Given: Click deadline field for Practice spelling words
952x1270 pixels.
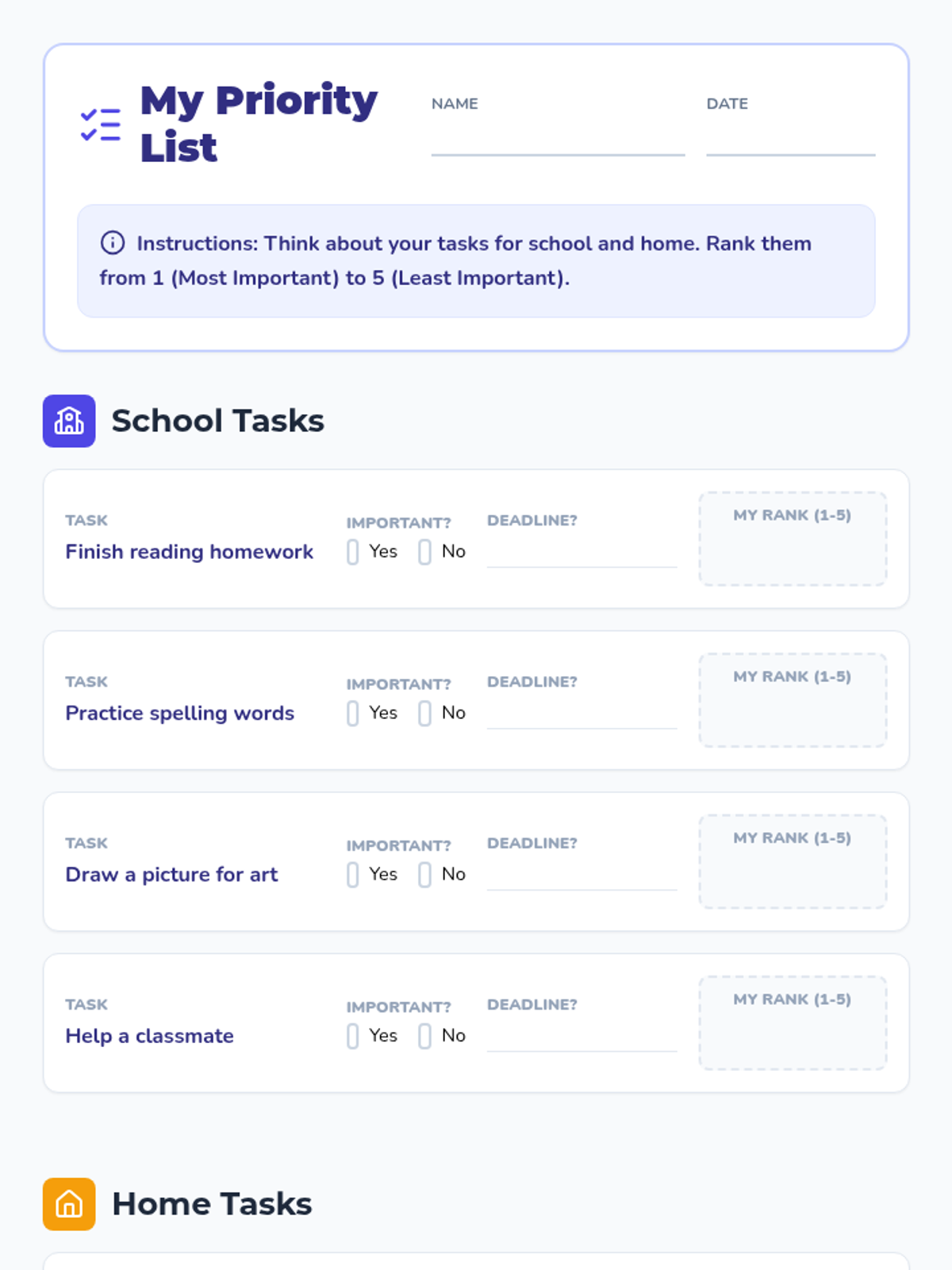Looking at the screenshot, I should (582, 714).
